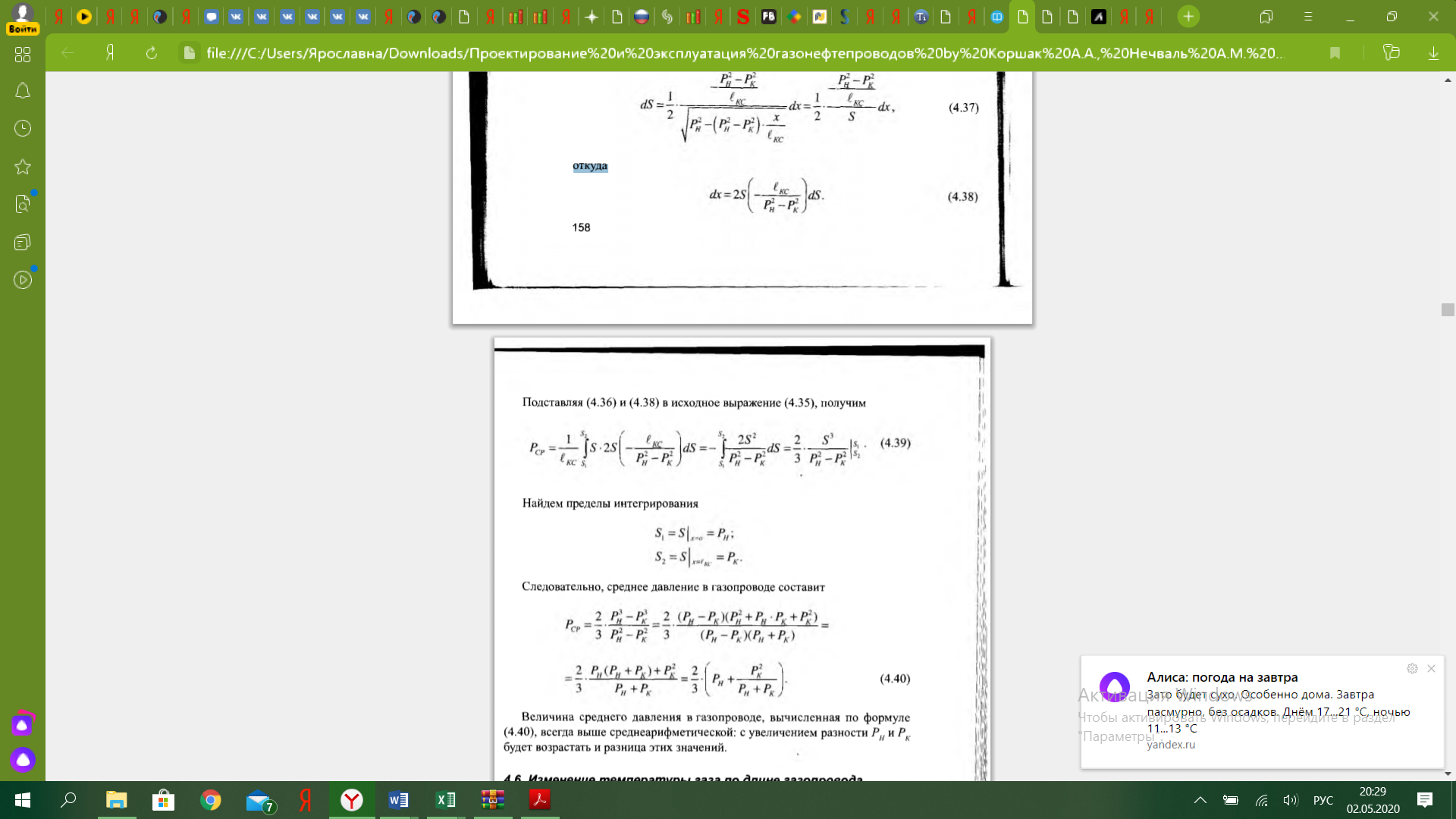Open Excel from the taskbar
Screen dimensions: 1456x819
(445, 800)
